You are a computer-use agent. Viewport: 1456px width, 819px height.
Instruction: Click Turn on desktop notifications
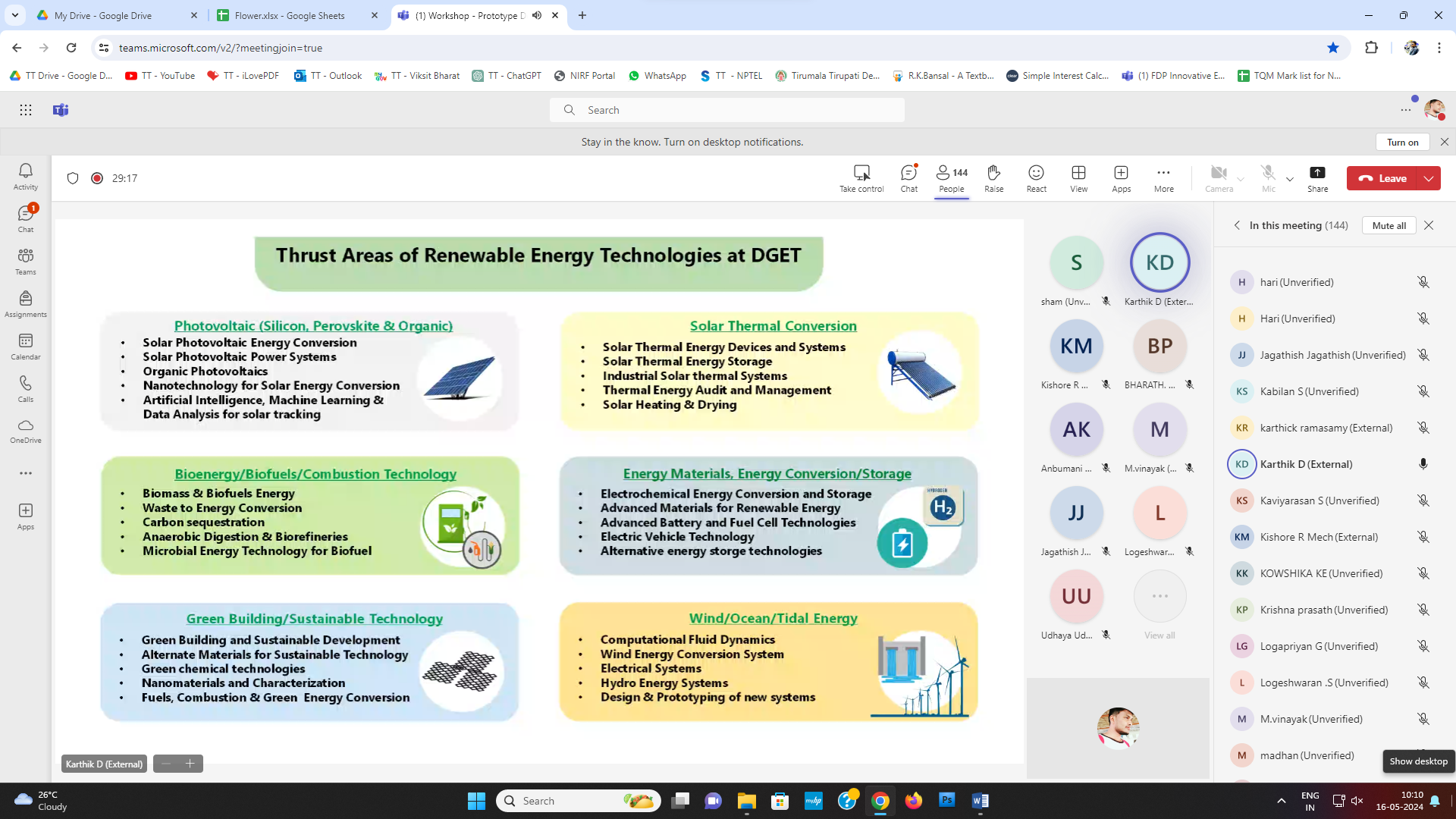click(1402, 142)
